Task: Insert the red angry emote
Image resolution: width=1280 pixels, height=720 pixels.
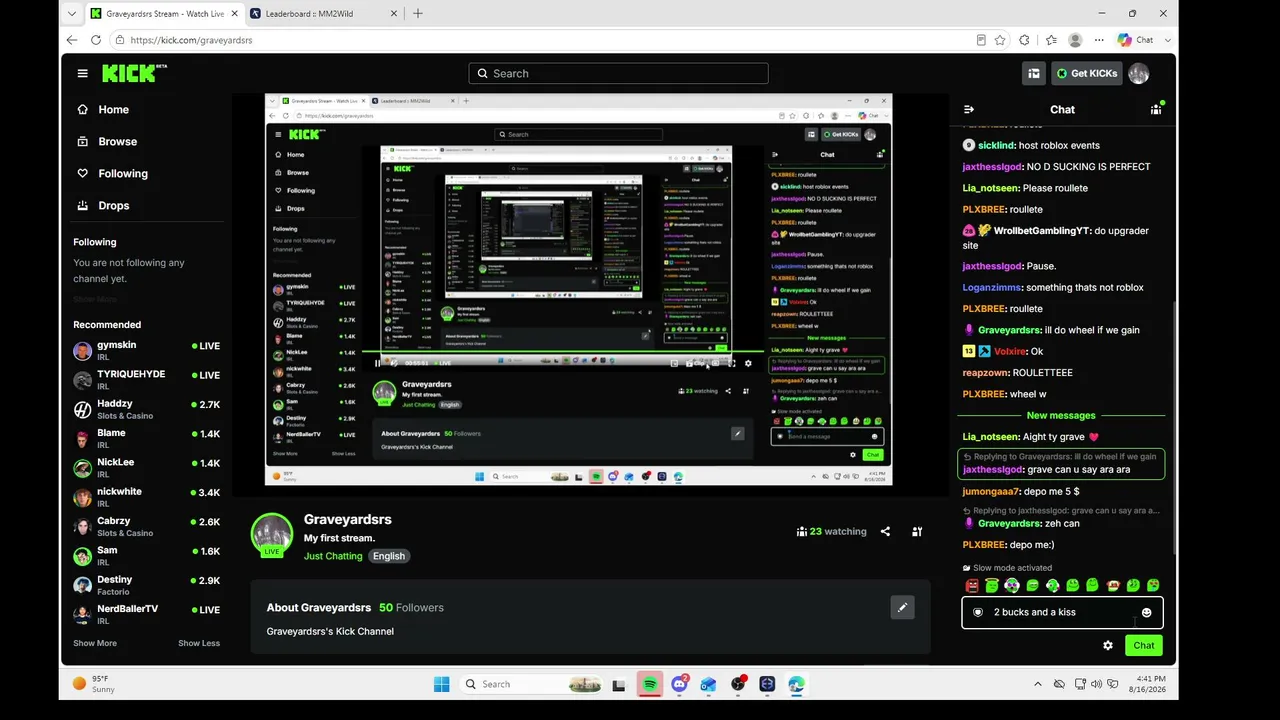Action: (x=972, y=585)
